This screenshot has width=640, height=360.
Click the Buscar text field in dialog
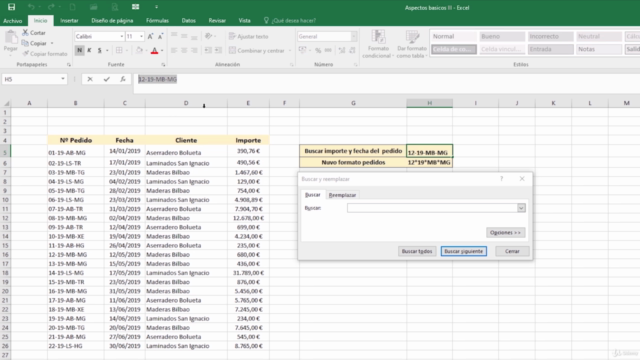click(x=433, y=208)
